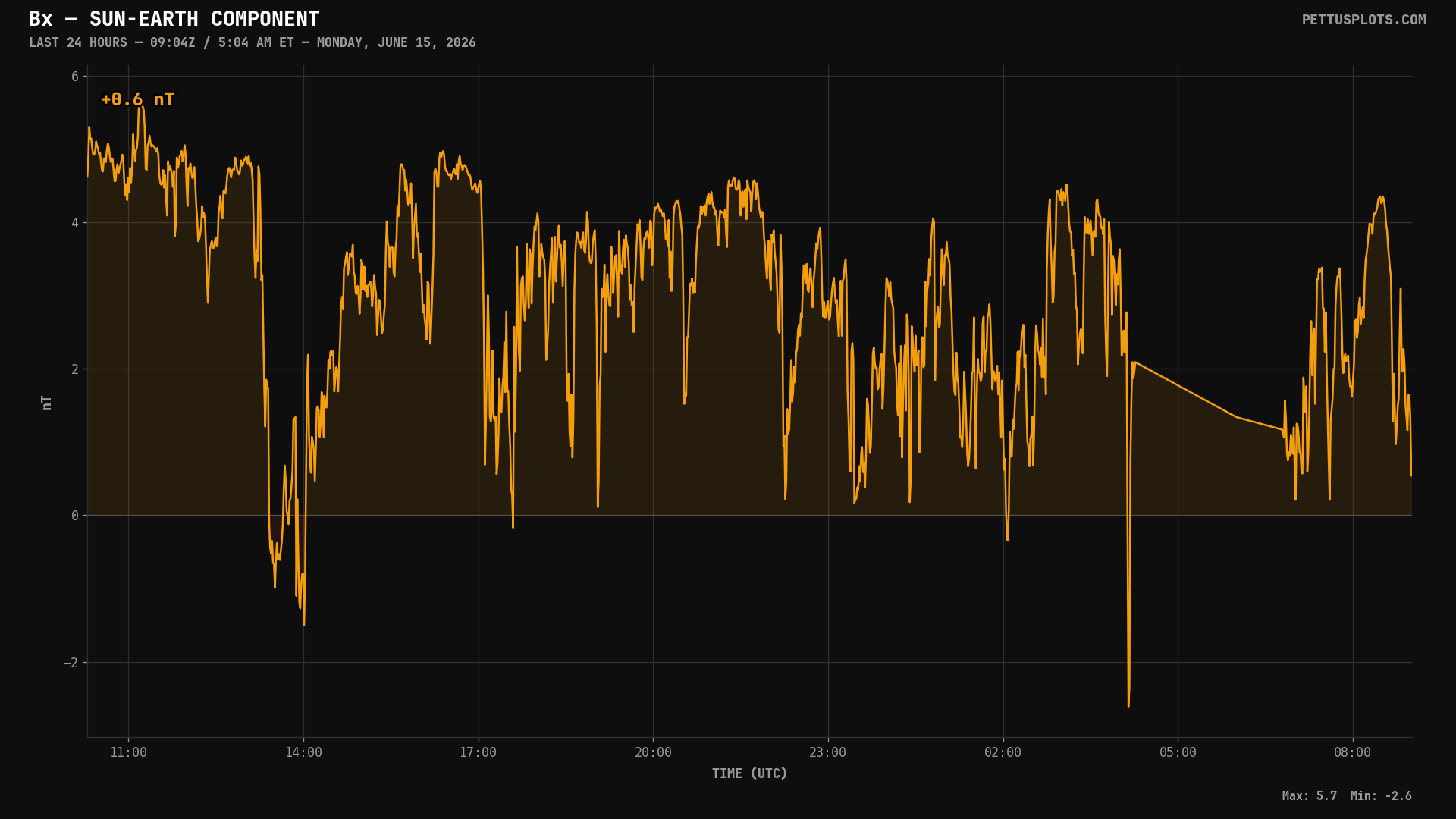Click the x-axis tick label 02:00
1456x819 pixels.
[x=1003, y=752]
